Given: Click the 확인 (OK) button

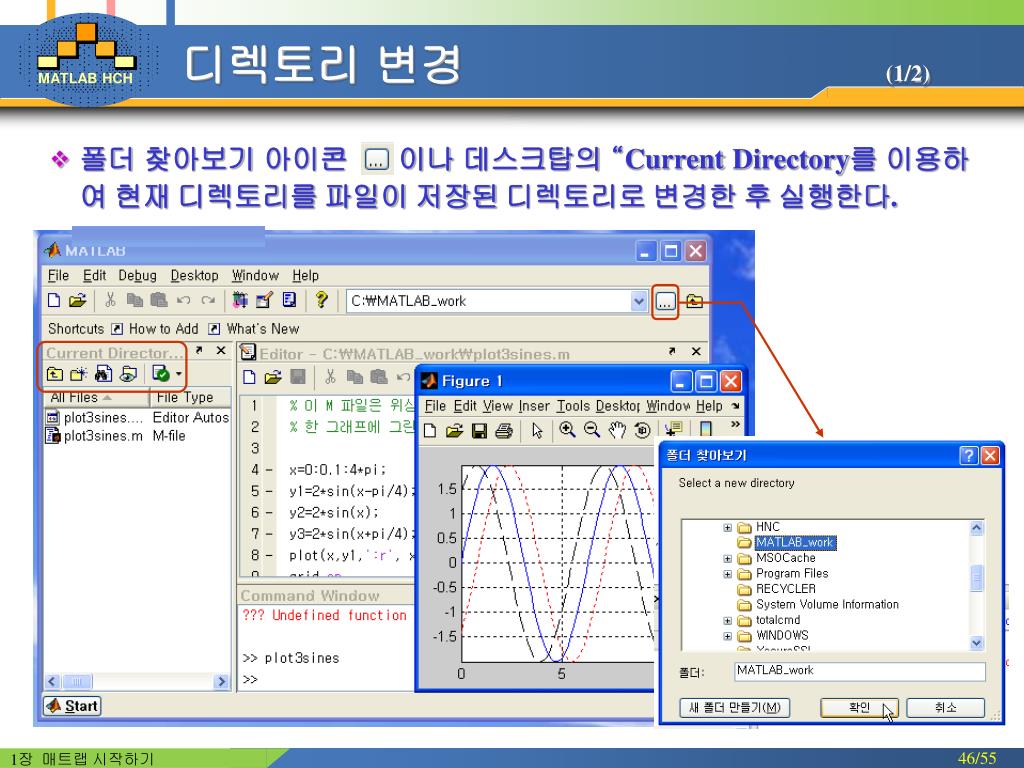Looking at the screenshot, I should pos(859,707).
